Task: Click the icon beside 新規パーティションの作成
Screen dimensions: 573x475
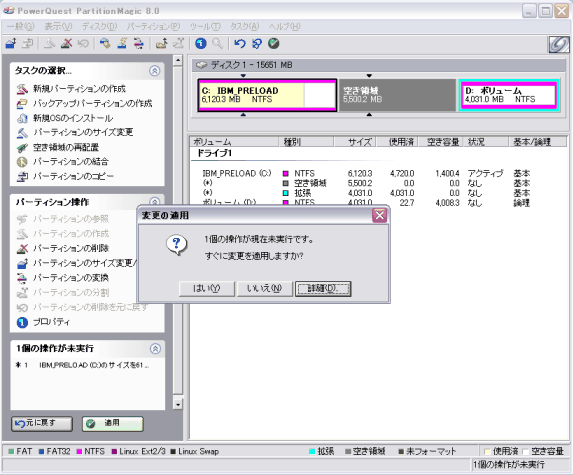Action: (22, 89)
